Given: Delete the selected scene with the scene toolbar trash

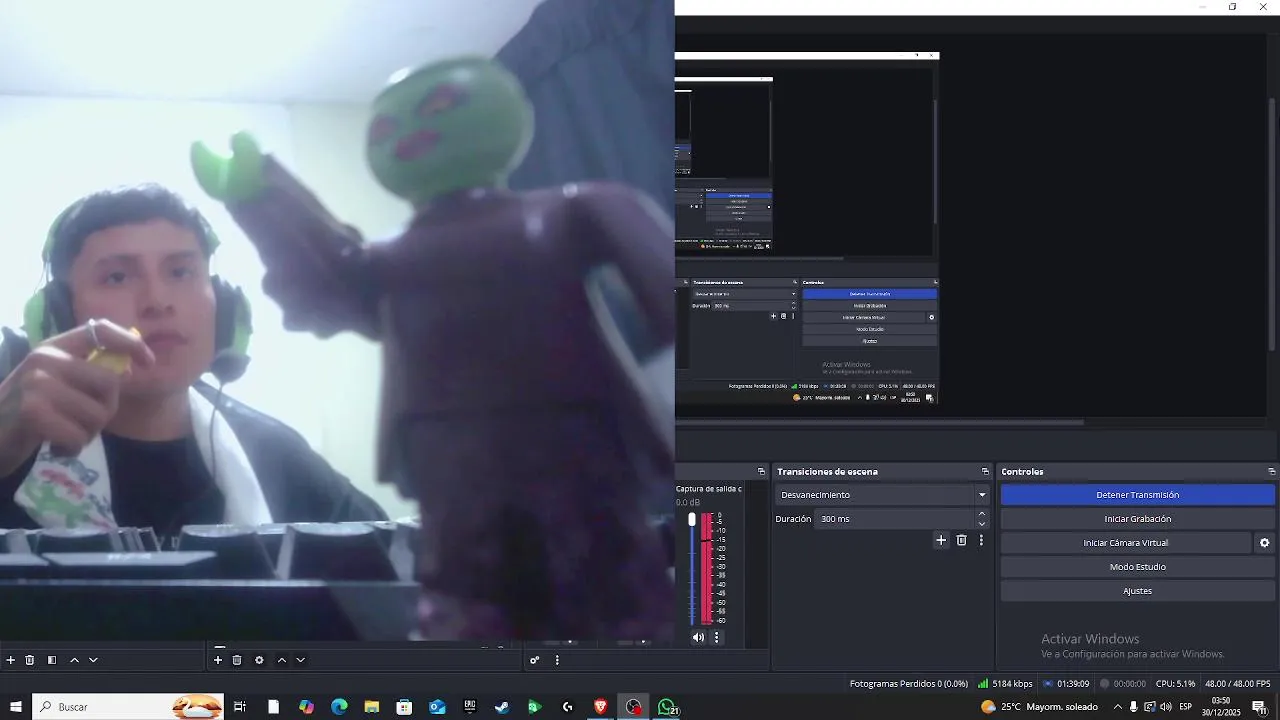Looking at the screenshot, I should tap(30, 660).
